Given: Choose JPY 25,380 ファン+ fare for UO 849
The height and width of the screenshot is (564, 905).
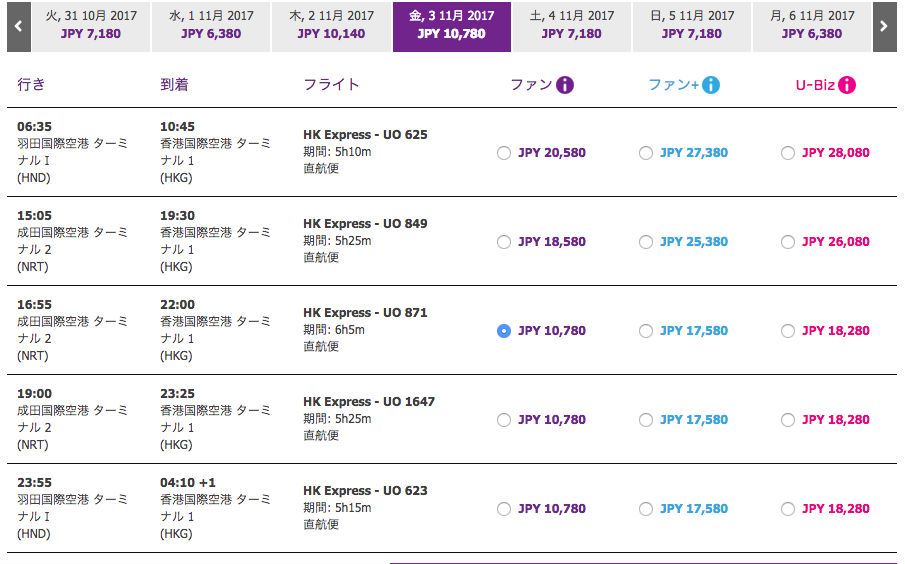Looking at the screenshot, I should pyautogui.click(x=646, y=242).
